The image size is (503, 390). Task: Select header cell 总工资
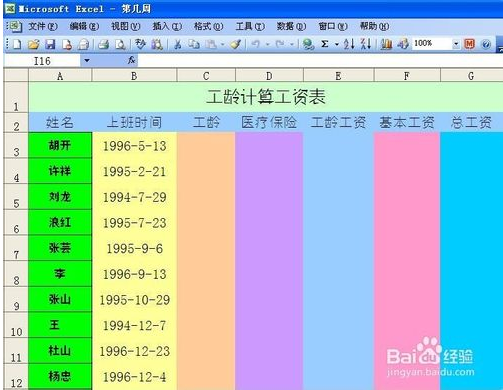[x=471, y=122]
